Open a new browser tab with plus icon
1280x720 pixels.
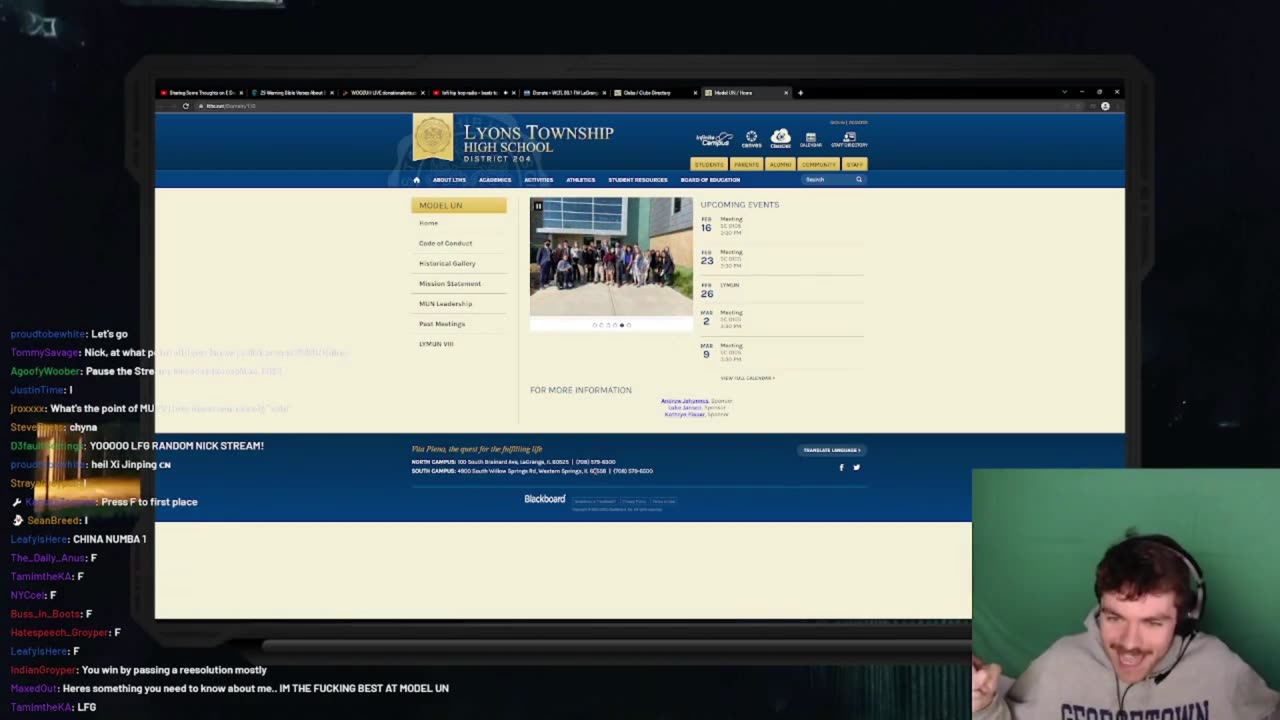pyautogui.click(x=800, y=93)
